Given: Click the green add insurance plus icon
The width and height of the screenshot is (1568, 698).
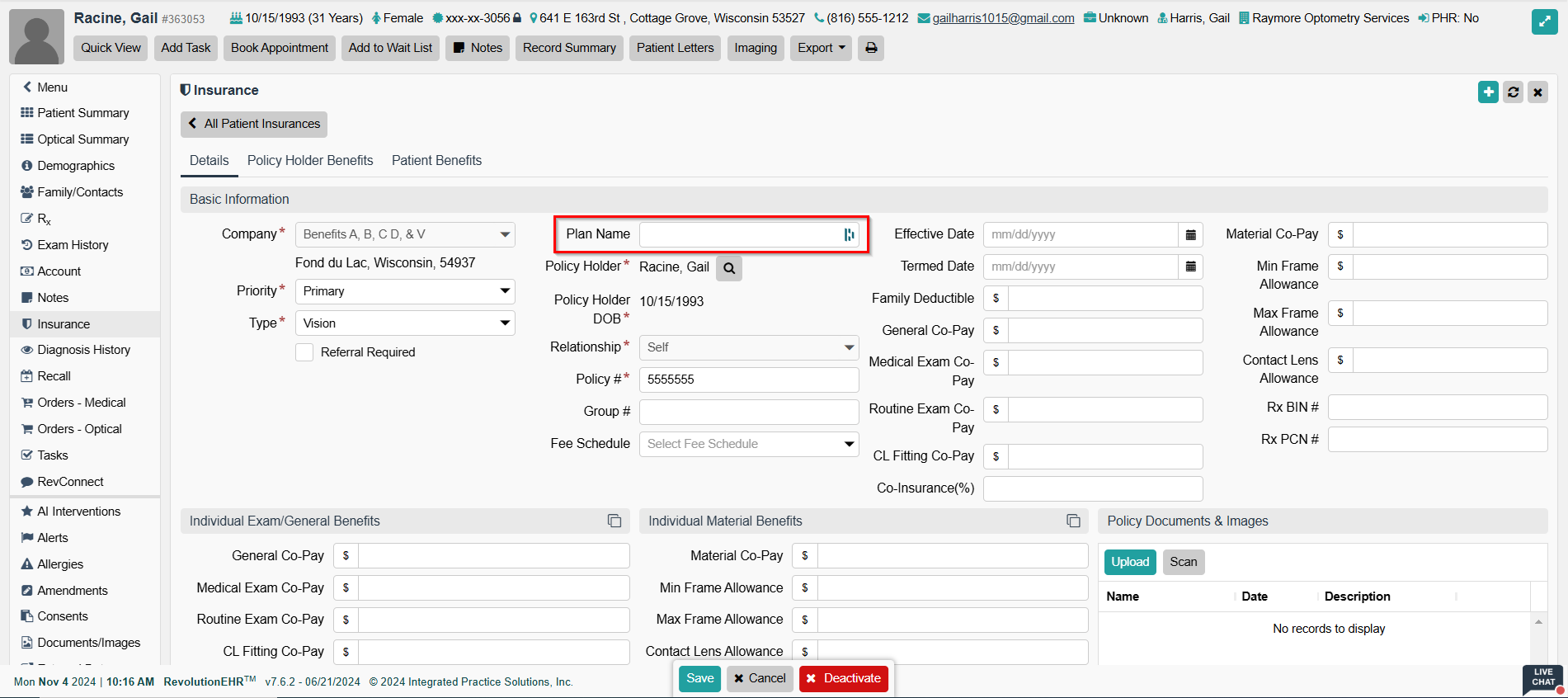Looking at the screenshot, I should (x=1488, y=92).
